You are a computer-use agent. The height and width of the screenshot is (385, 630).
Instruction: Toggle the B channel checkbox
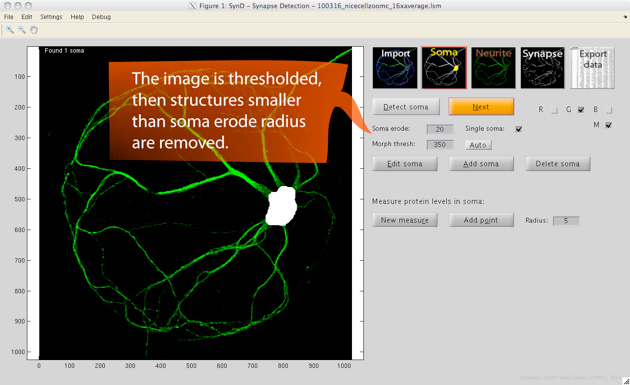pyautogui.click(x=609, y=110)
